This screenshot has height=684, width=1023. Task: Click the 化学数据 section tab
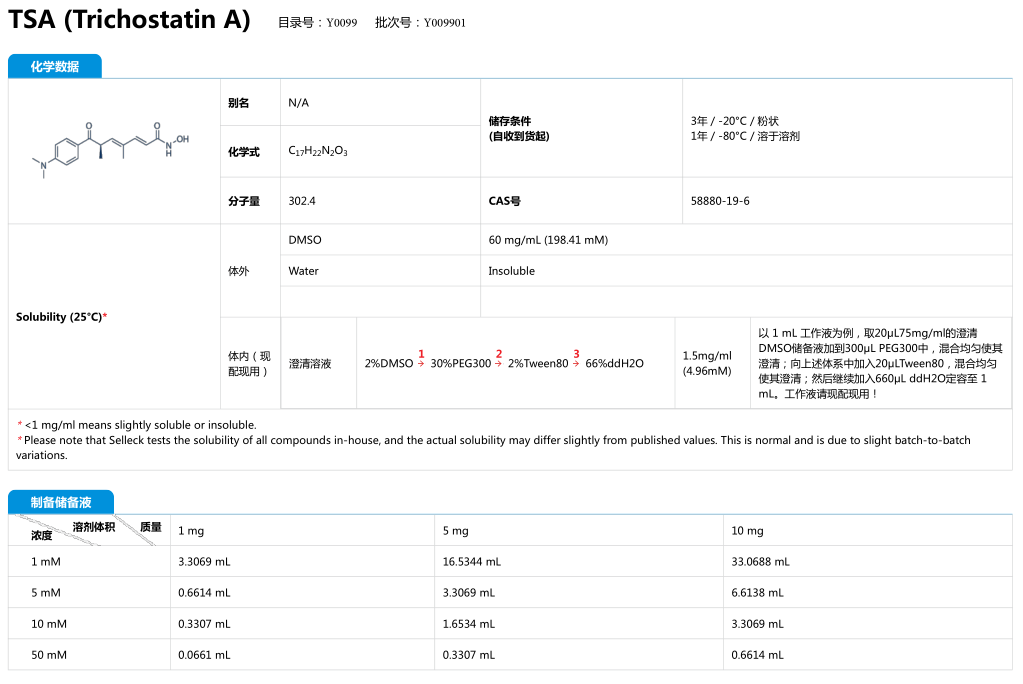[x=55, y=66]
